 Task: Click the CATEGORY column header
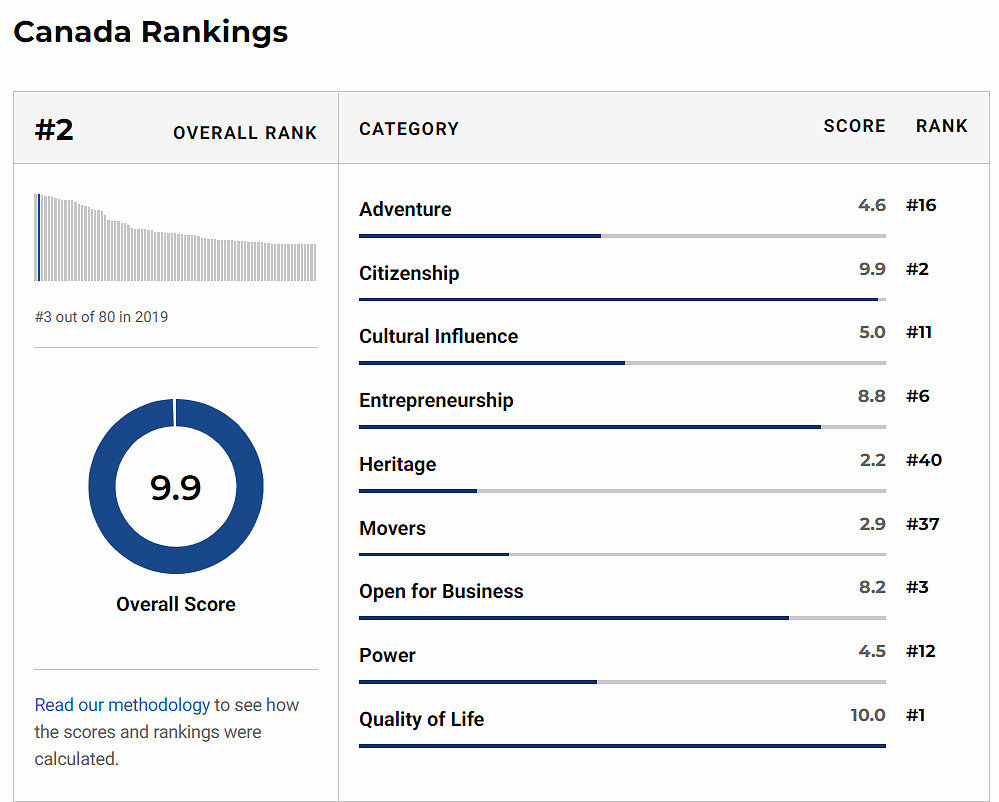pyautogui.click(x=409, y=129)
